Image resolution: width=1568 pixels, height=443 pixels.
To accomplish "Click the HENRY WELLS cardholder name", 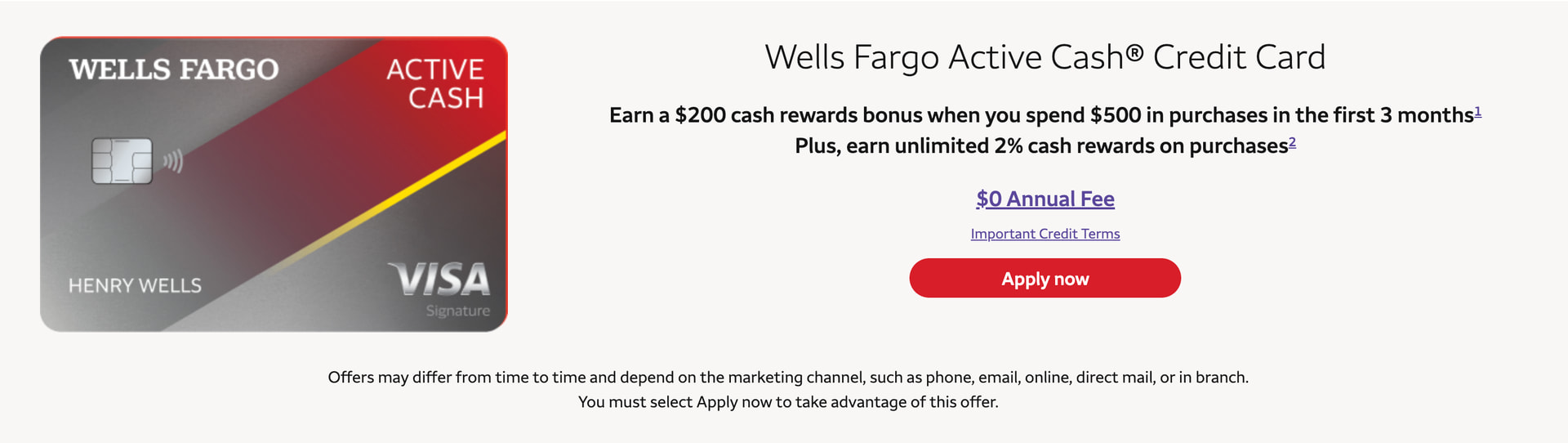I will coord(135,285).
